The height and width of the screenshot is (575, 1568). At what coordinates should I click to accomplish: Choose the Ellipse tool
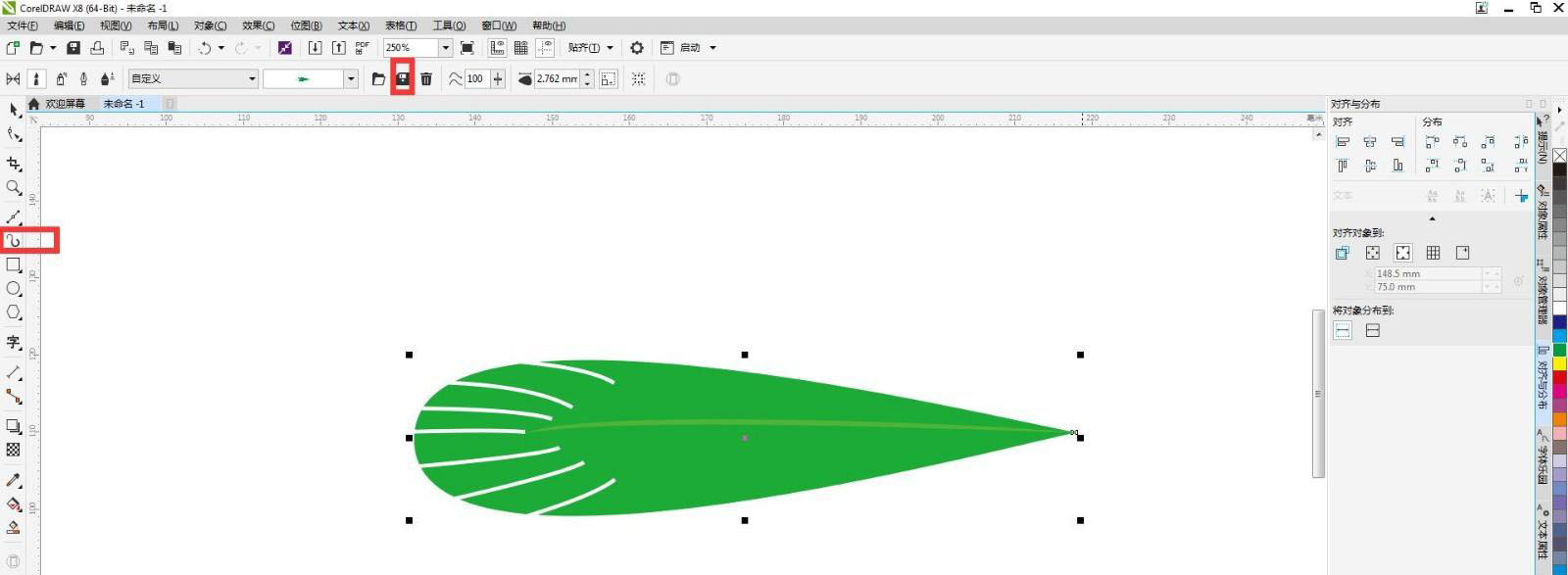[14, 289]
